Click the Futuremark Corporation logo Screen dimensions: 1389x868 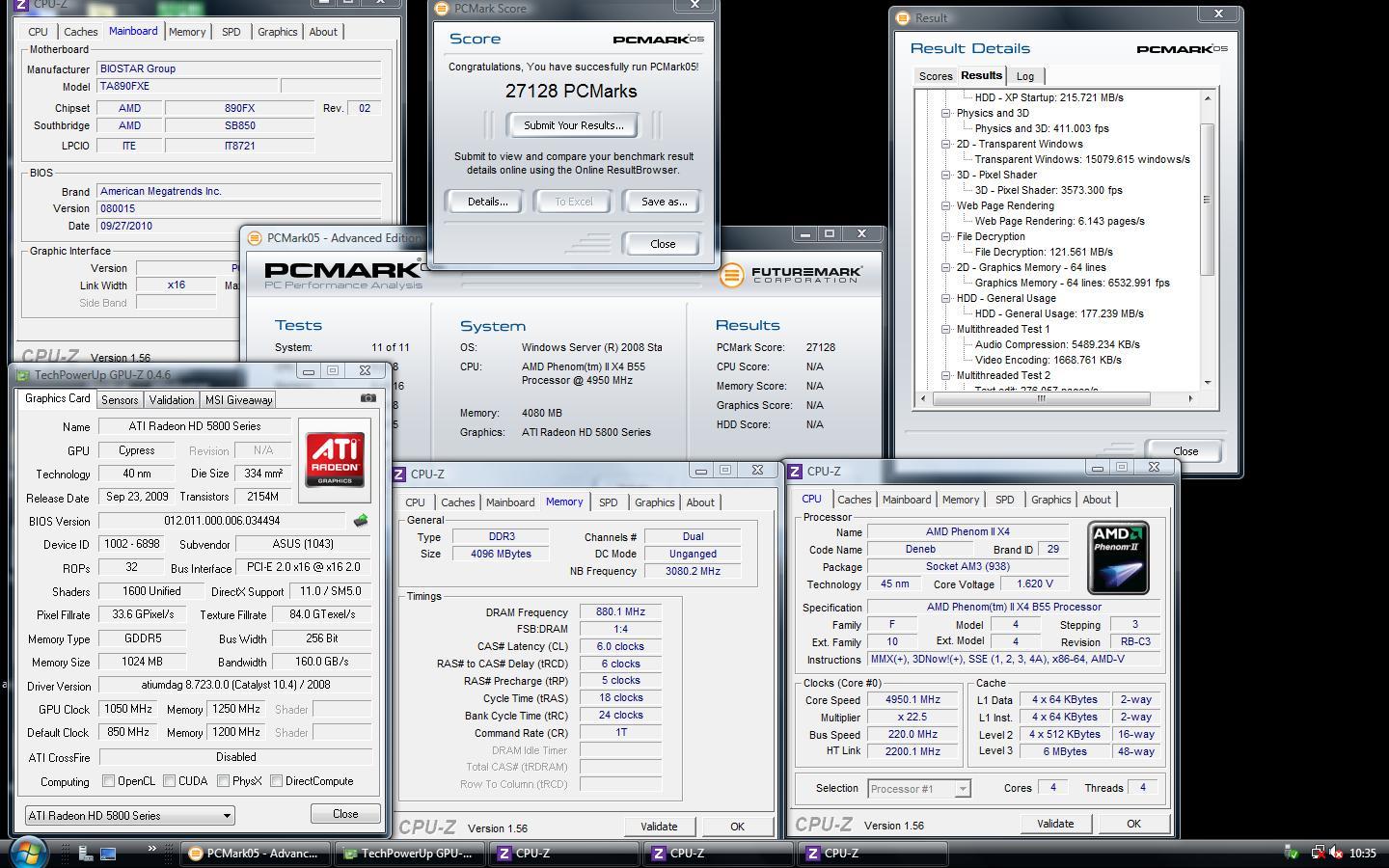(x=791, y=275)
